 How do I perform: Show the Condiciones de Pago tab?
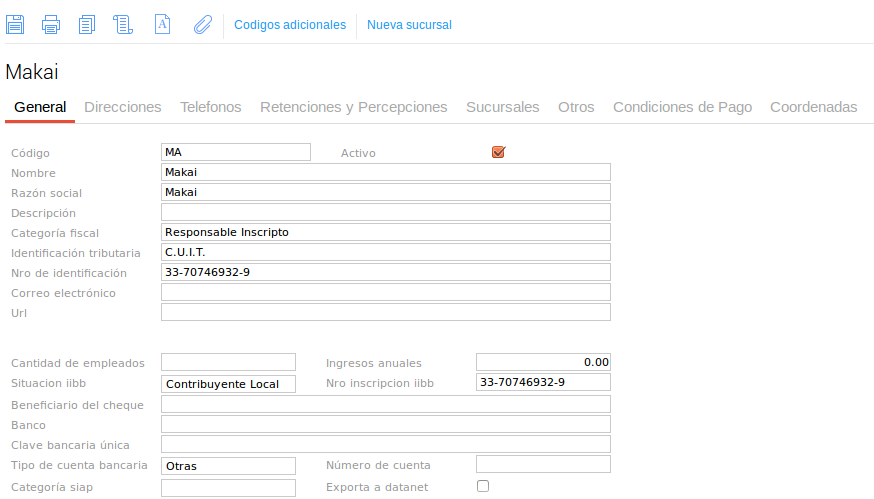click(x=683, y=107)
